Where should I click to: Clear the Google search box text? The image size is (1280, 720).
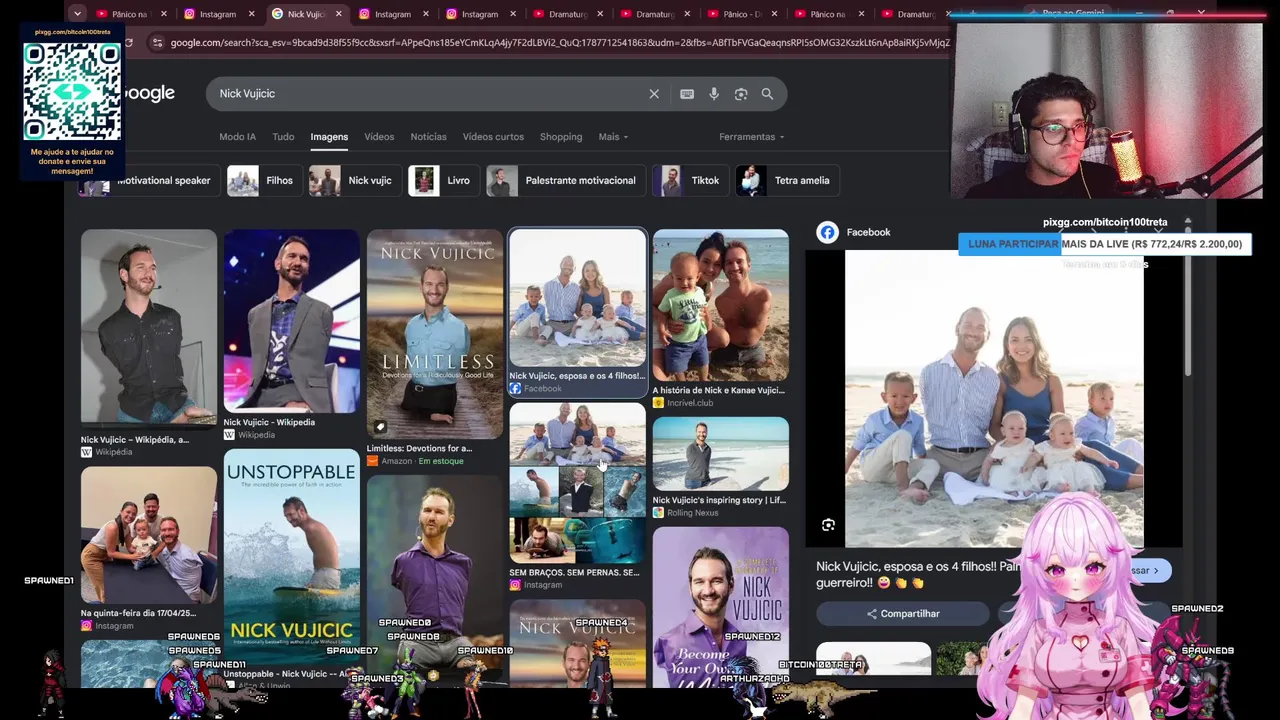(x=654, y=94)
